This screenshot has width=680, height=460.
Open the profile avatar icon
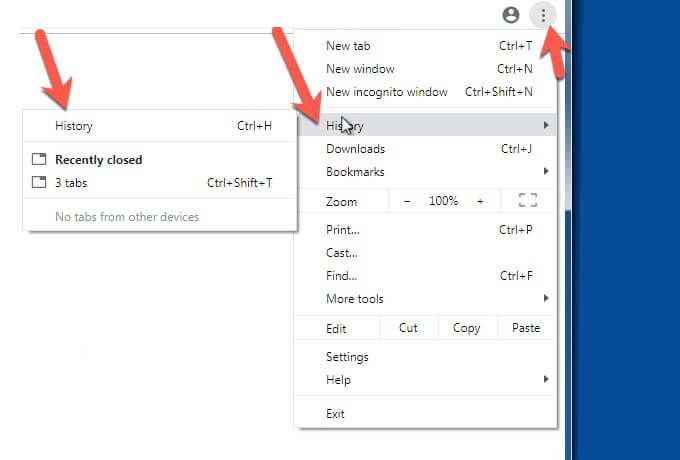(x=512, y=15)
